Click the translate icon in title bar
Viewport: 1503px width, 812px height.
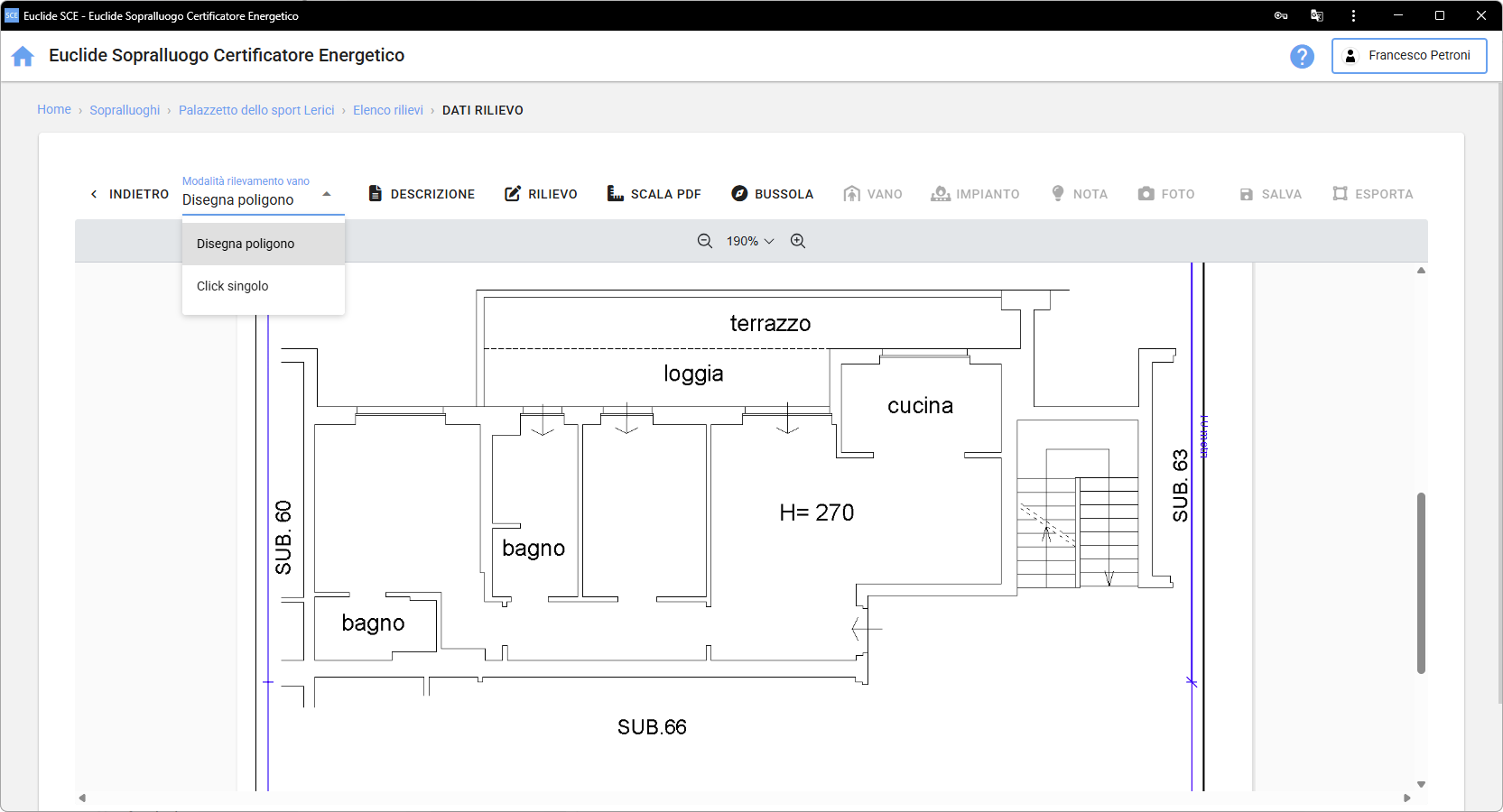(1317, 15)
